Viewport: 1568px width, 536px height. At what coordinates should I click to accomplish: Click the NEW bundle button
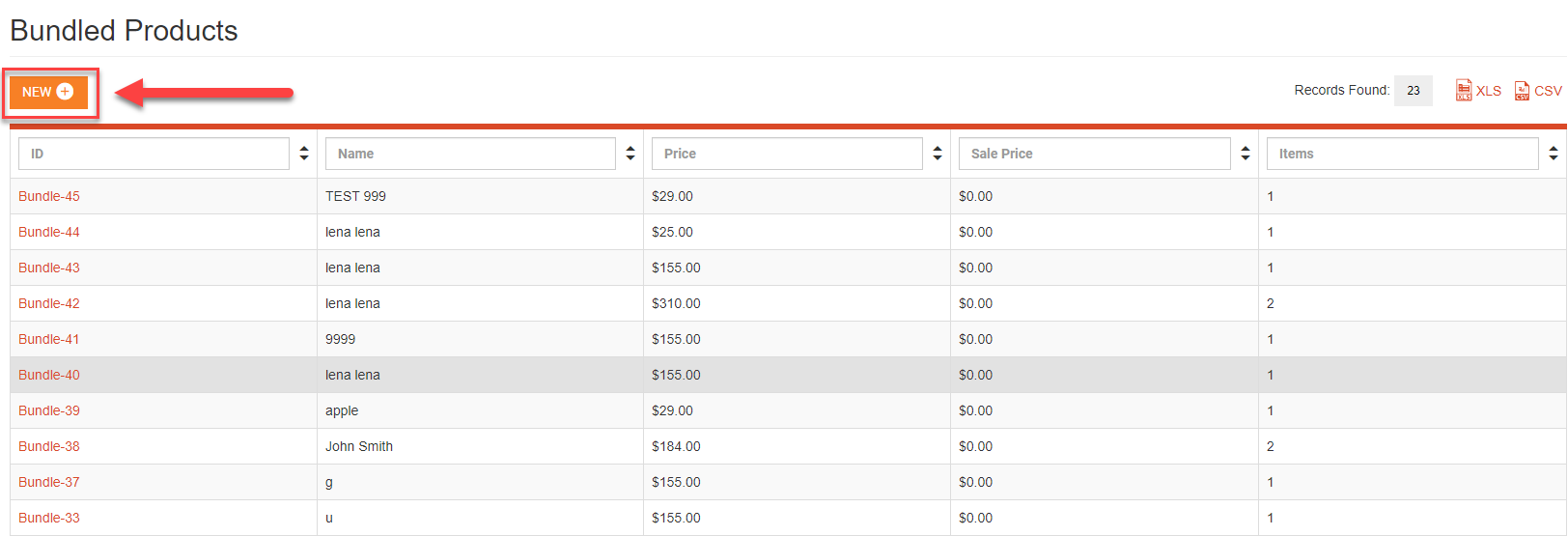point(48,92)
